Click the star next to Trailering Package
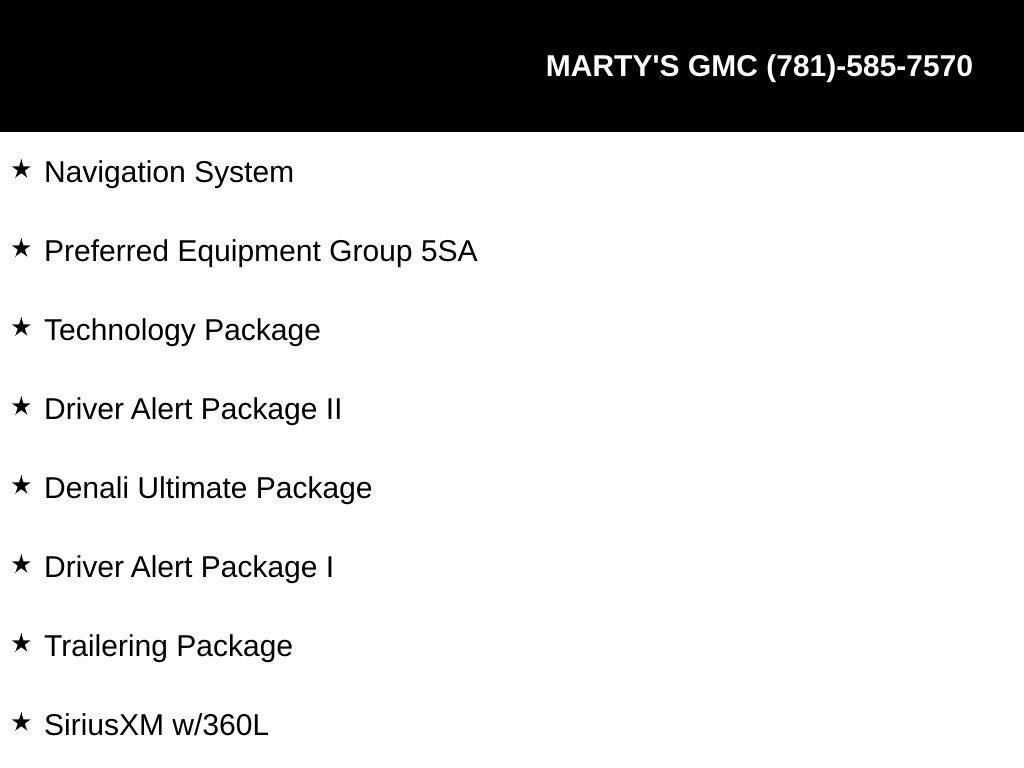The height and width of the screenshot is (768, 1024). coord(21,644)
